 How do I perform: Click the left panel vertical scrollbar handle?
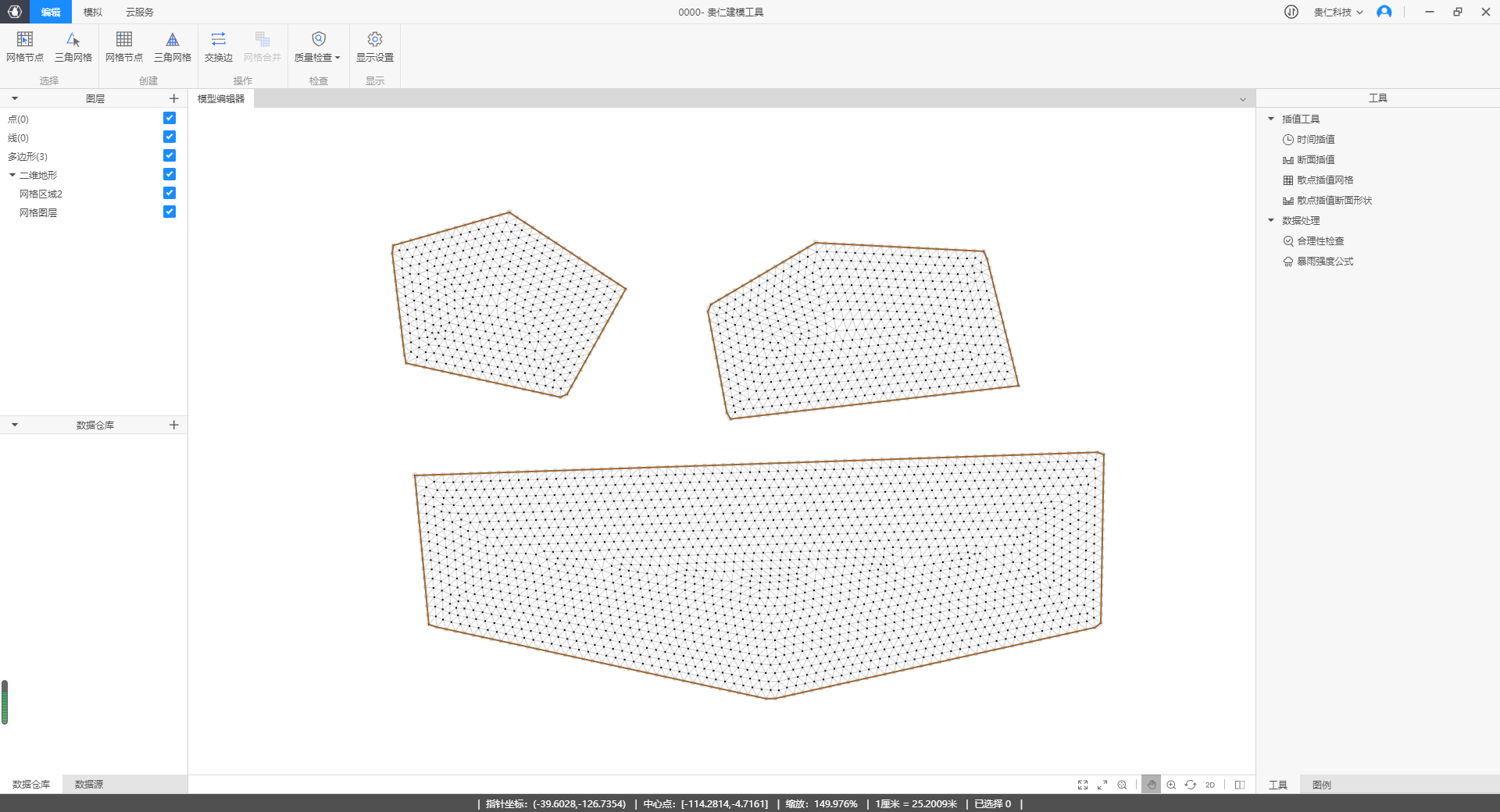[x=5, y=702]
